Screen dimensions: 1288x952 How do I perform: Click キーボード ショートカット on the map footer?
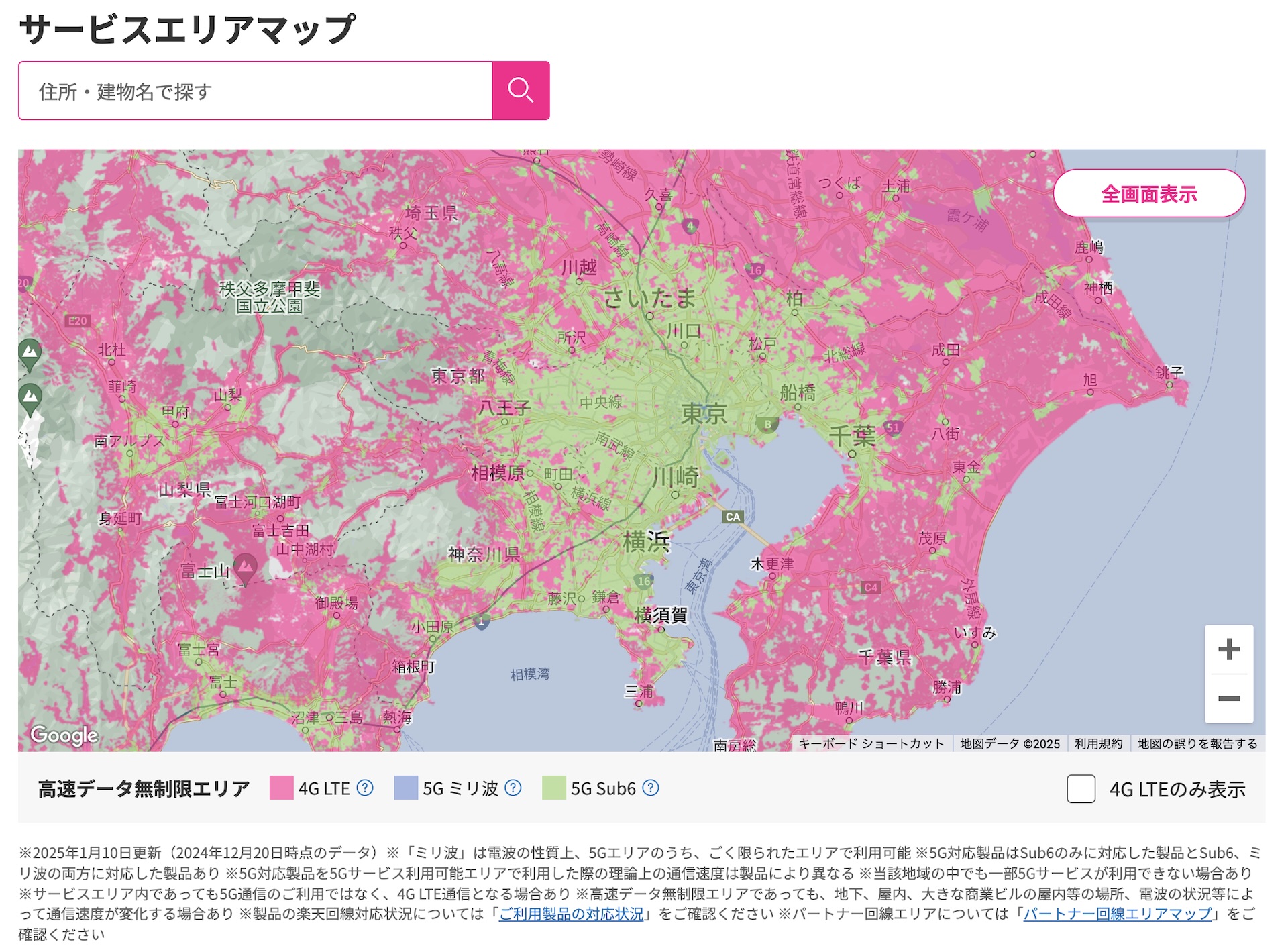871,743
